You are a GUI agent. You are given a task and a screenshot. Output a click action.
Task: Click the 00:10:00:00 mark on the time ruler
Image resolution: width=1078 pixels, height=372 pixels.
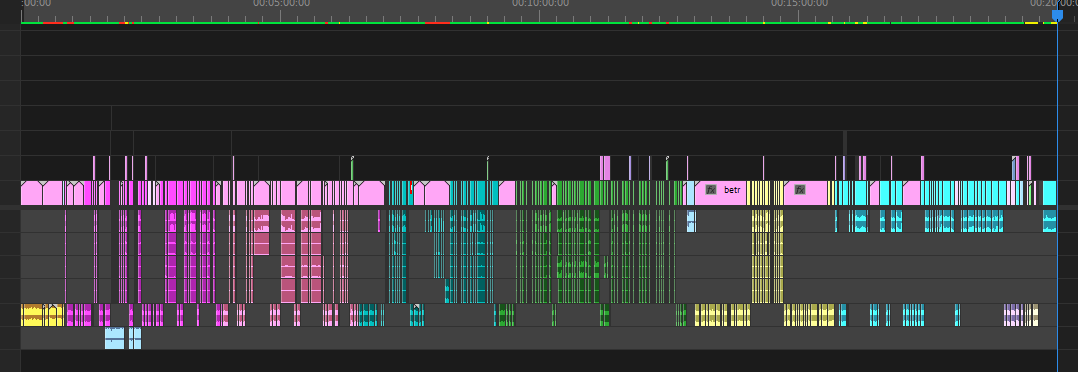pyautogui.click(x=540, y=3)
